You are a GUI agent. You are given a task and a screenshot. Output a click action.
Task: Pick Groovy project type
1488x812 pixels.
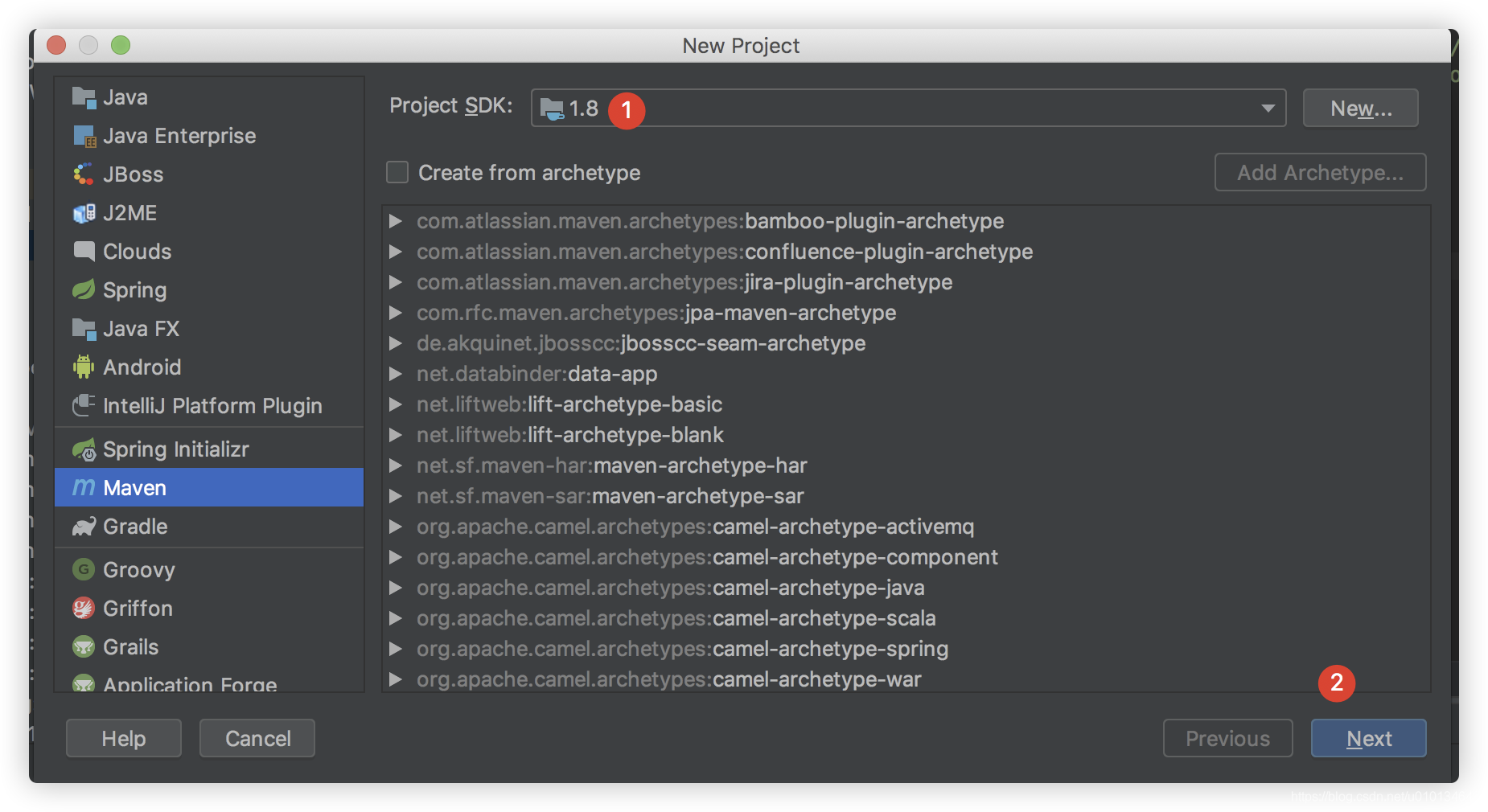coord(209,570)
